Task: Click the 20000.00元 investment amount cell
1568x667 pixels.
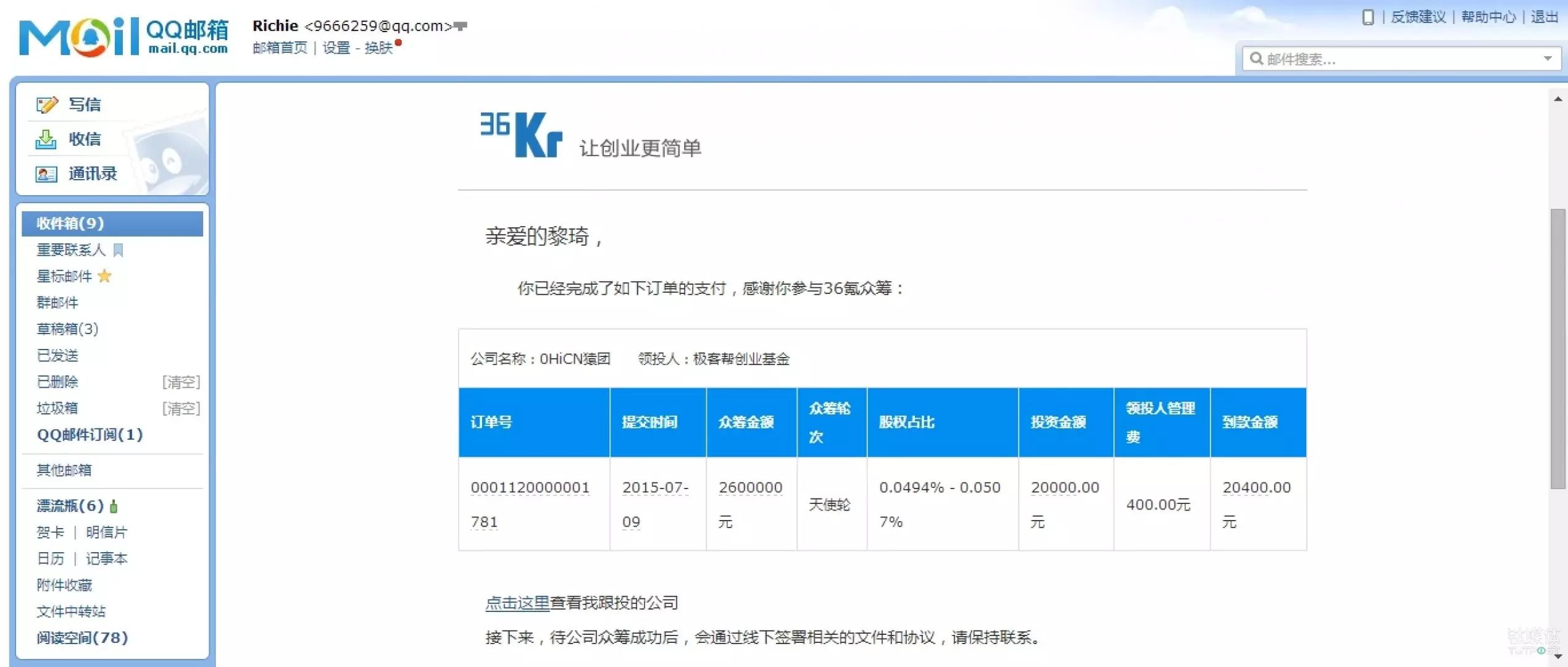Action: (x=1066, y=505)
